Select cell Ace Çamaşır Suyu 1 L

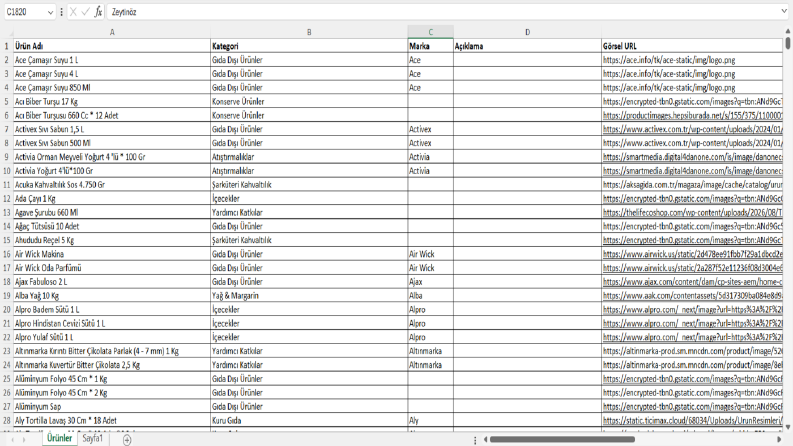point(112,60)
